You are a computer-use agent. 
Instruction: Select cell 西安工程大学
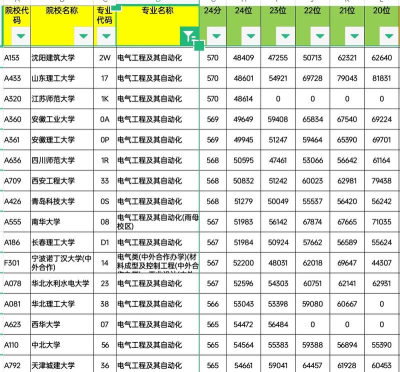click(62, 181)
